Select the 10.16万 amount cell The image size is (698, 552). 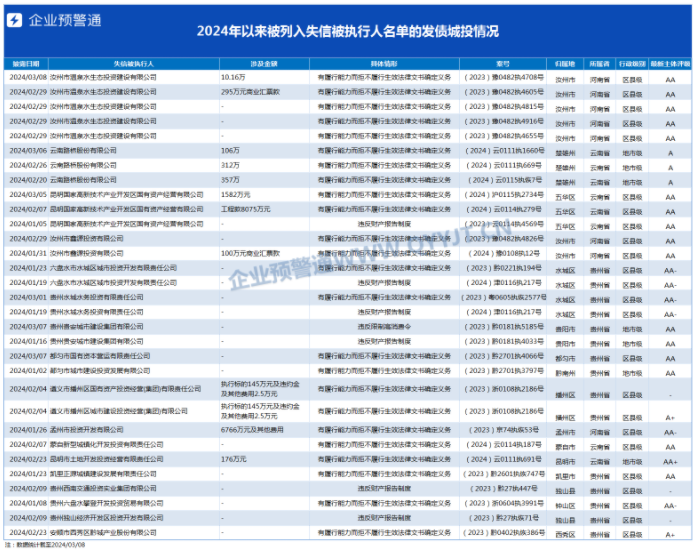point(233,77)
